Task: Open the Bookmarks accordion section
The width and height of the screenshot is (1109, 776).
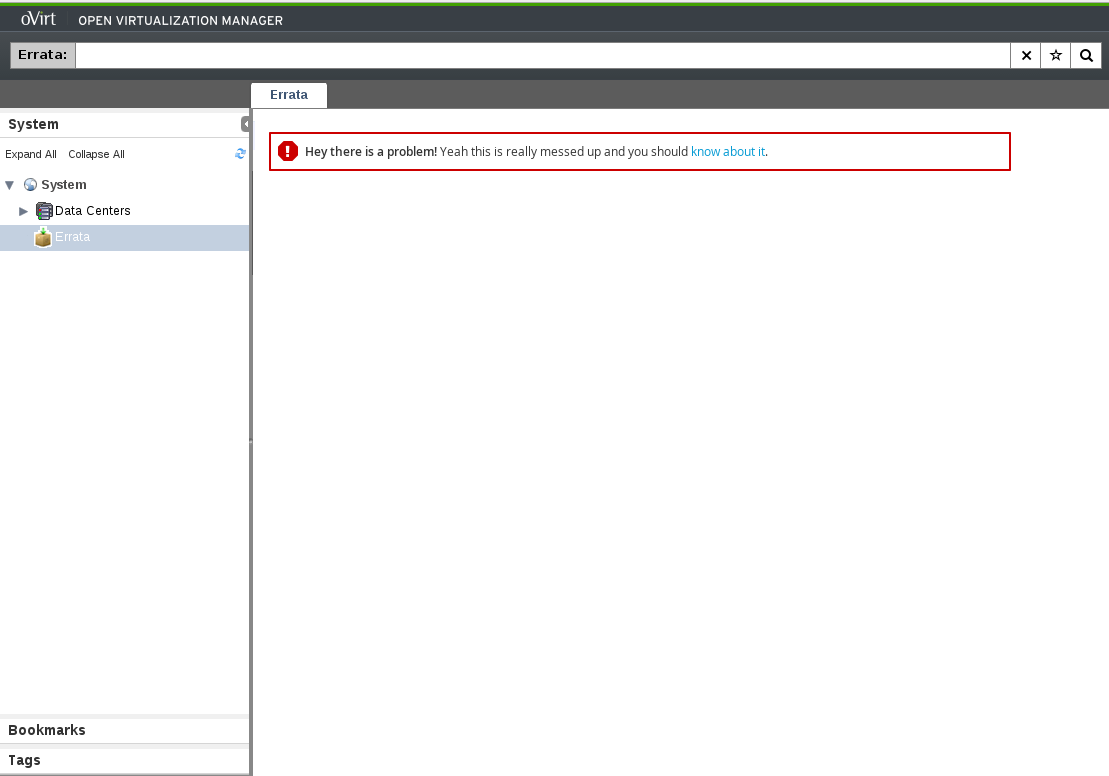Action: (x=47, y=730)
